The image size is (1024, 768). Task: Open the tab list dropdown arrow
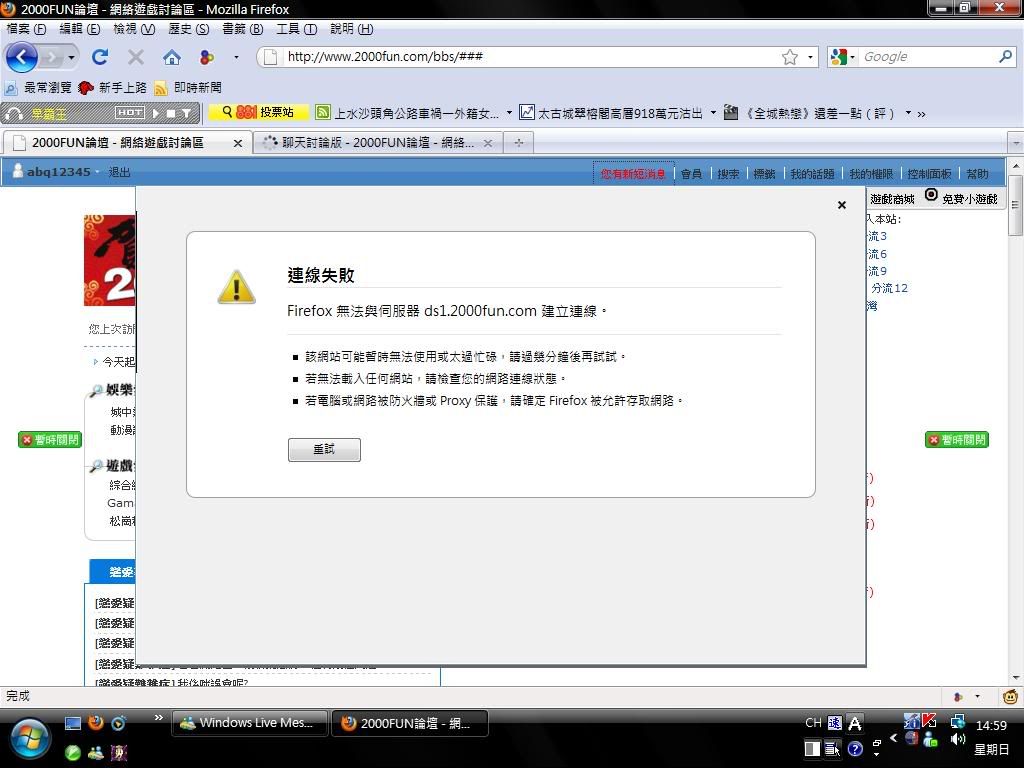[1015, 143]
